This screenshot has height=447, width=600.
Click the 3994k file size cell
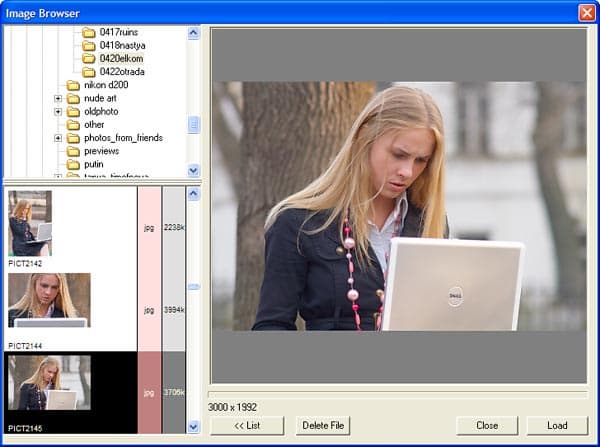[174, 310]
